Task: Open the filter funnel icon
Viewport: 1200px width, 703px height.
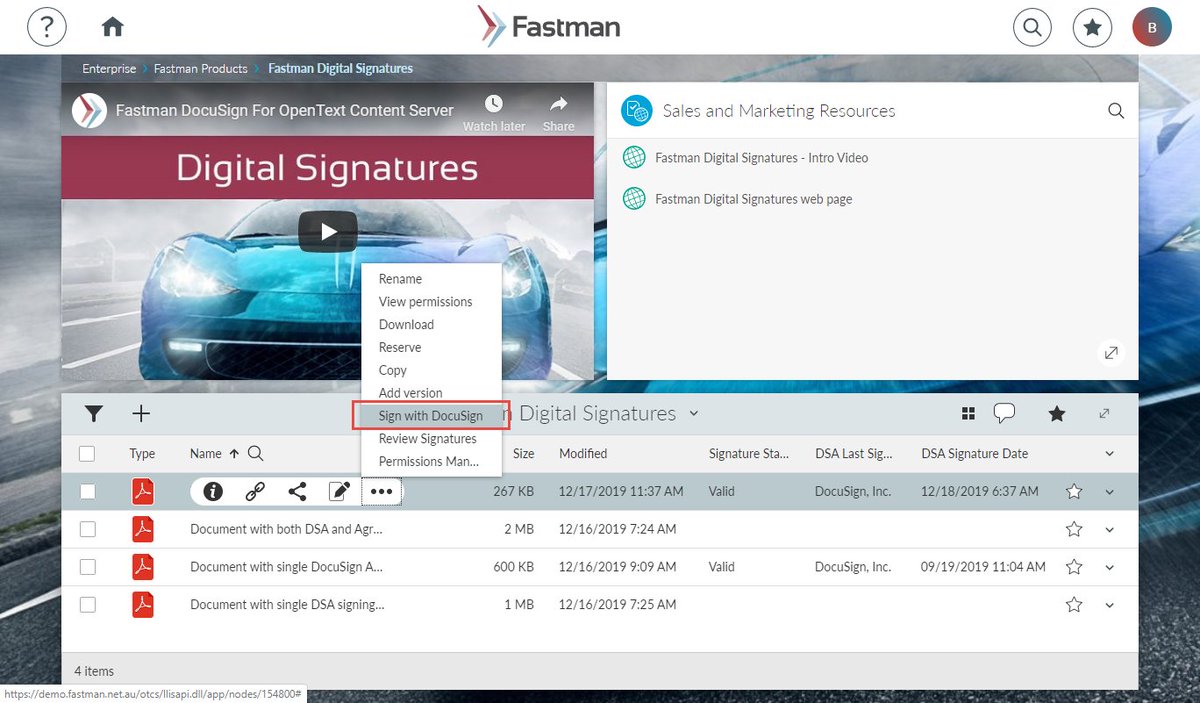Action: [x=94, y=413]
